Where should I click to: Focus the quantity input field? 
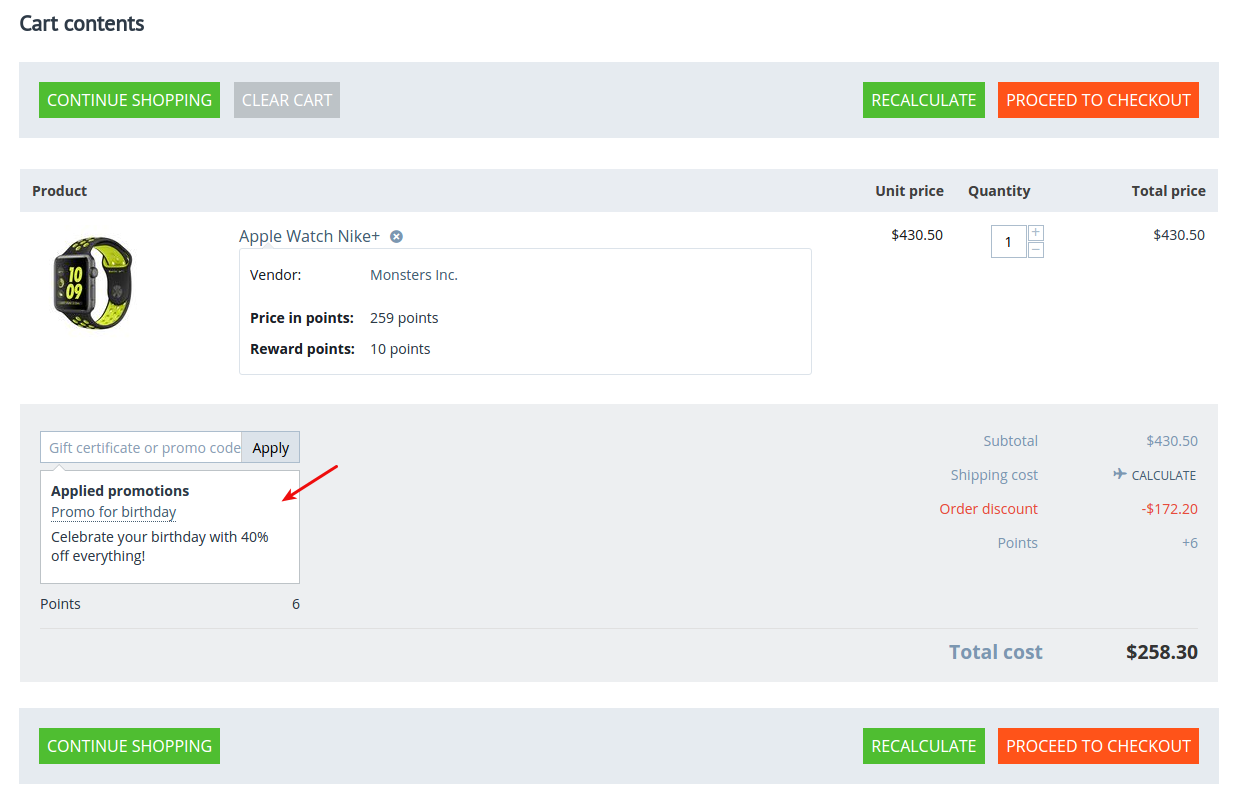tap(1009, 241)
